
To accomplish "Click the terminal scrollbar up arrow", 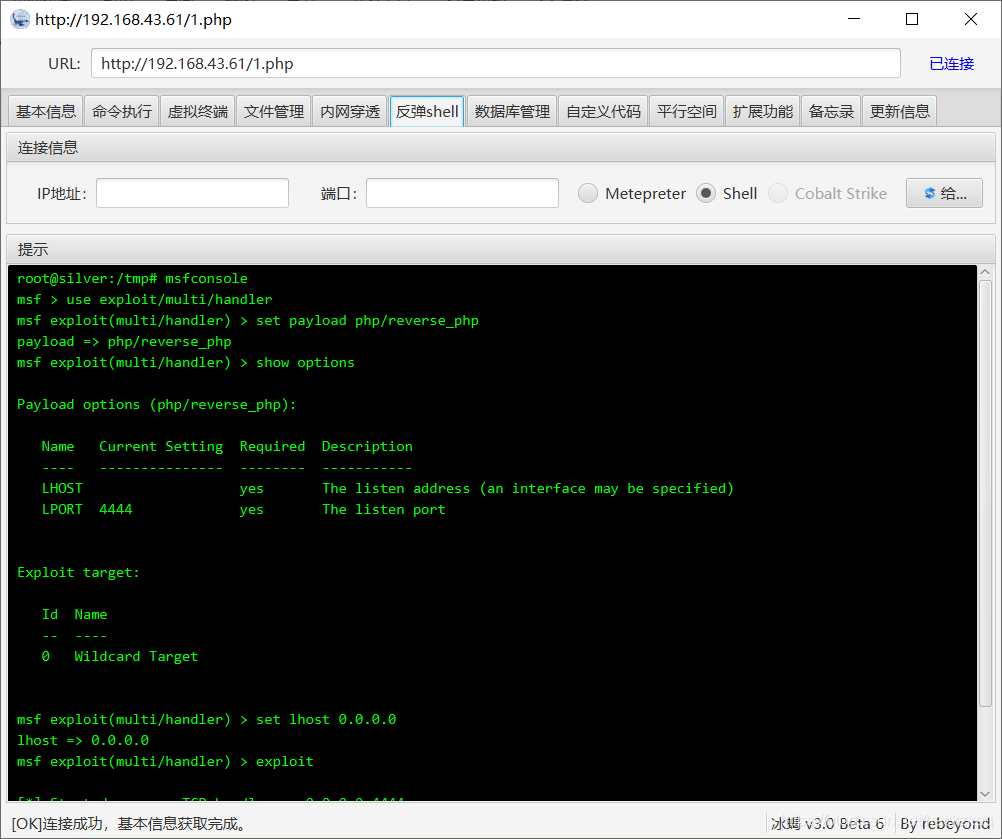I will click(x=985, y=272).
